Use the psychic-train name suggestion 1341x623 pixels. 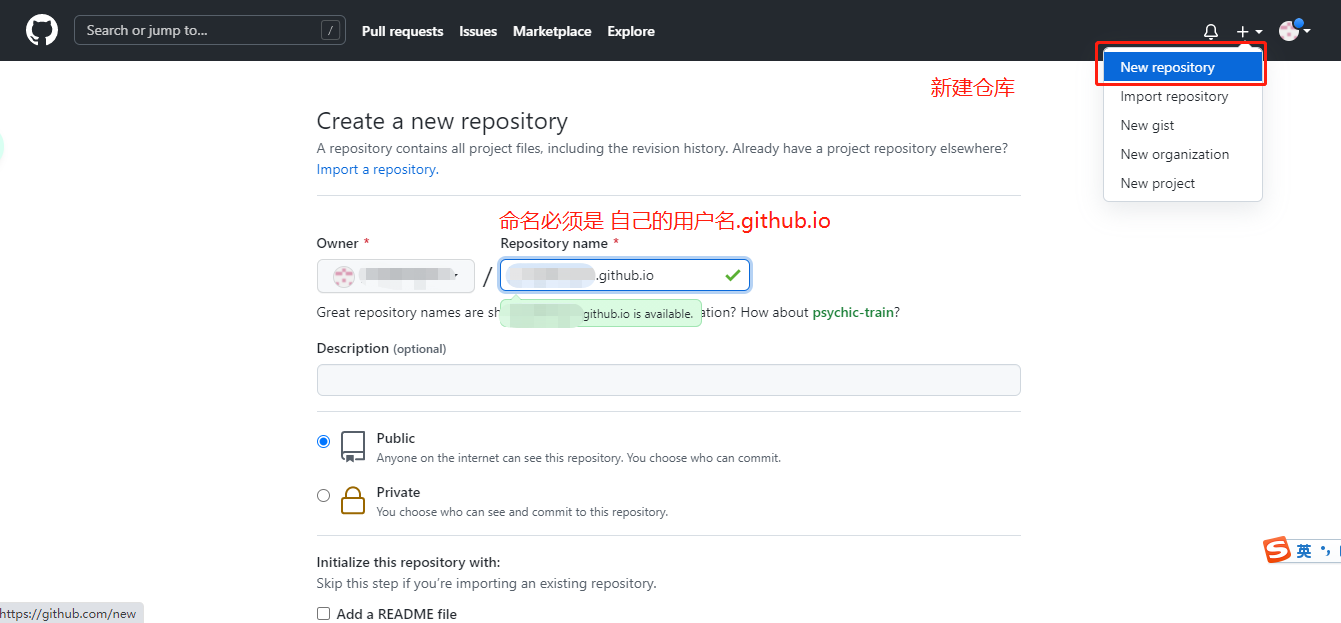pos(853,312)
